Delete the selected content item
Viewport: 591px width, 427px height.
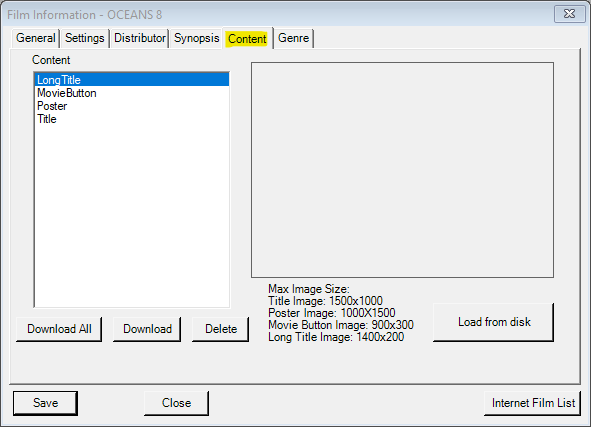(x=220, y=329)
